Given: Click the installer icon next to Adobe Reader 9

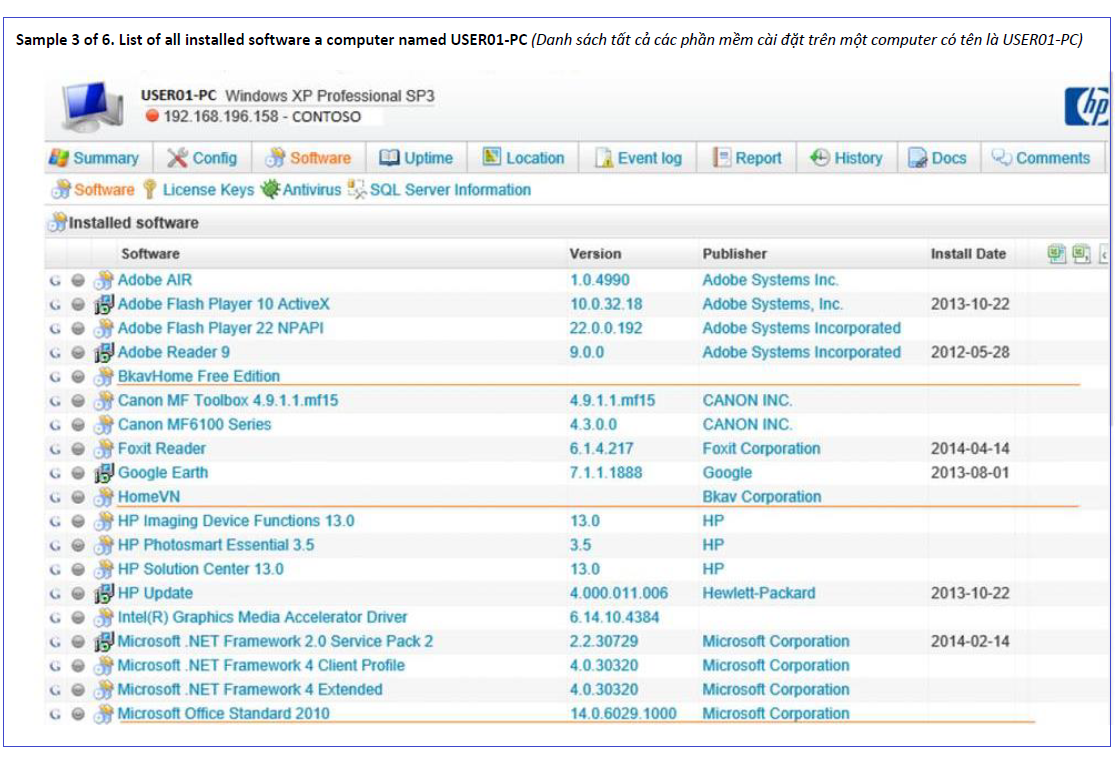Looking at the screenshot, I should (x=104, y=353).
